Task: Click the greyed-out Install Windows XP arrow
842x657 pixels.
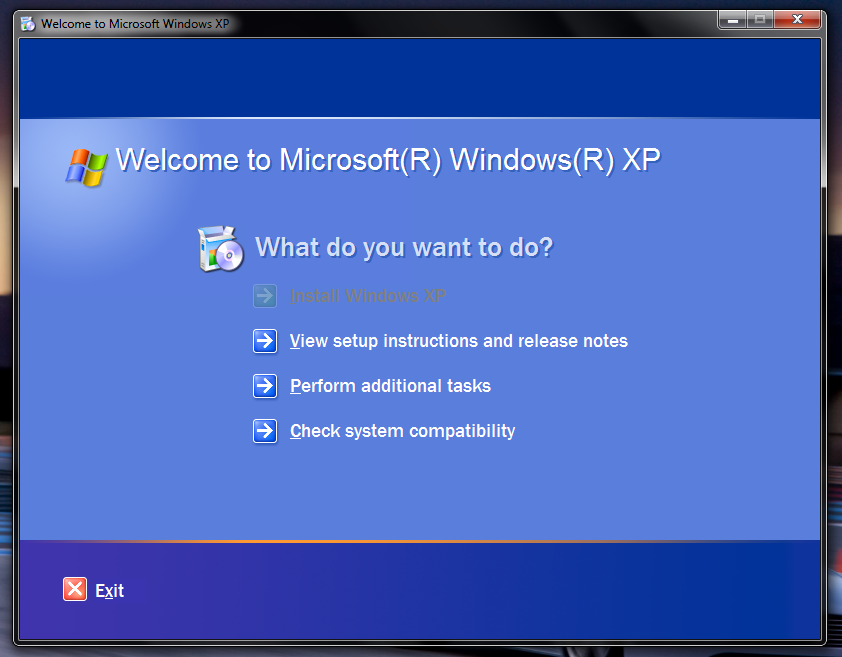Action: point(265,296)
